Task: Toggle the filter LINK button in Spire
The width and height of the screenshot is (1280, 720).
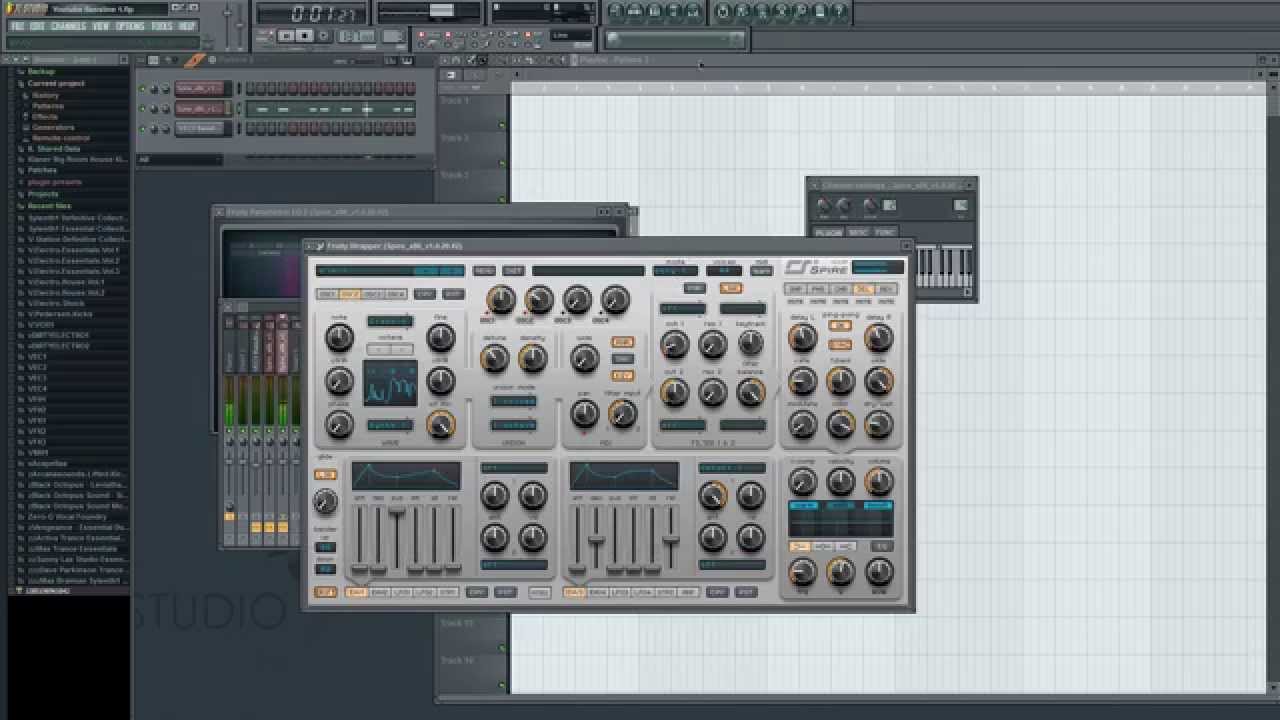Action: point(731,288)
